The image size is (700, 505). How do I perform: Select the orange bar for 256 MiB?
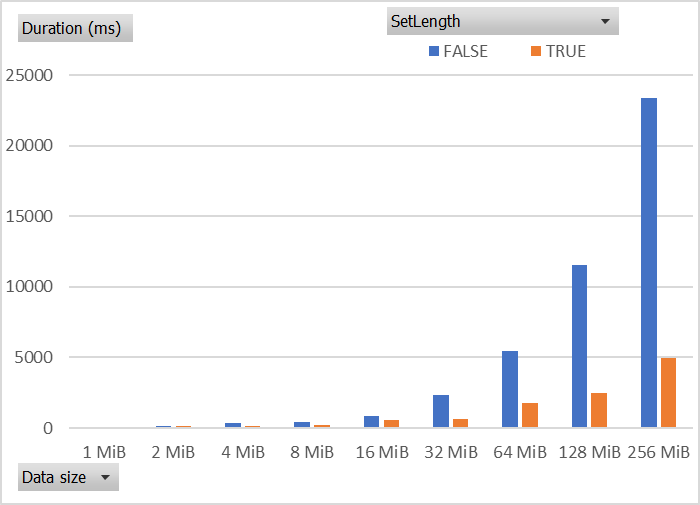pos(668,392)
